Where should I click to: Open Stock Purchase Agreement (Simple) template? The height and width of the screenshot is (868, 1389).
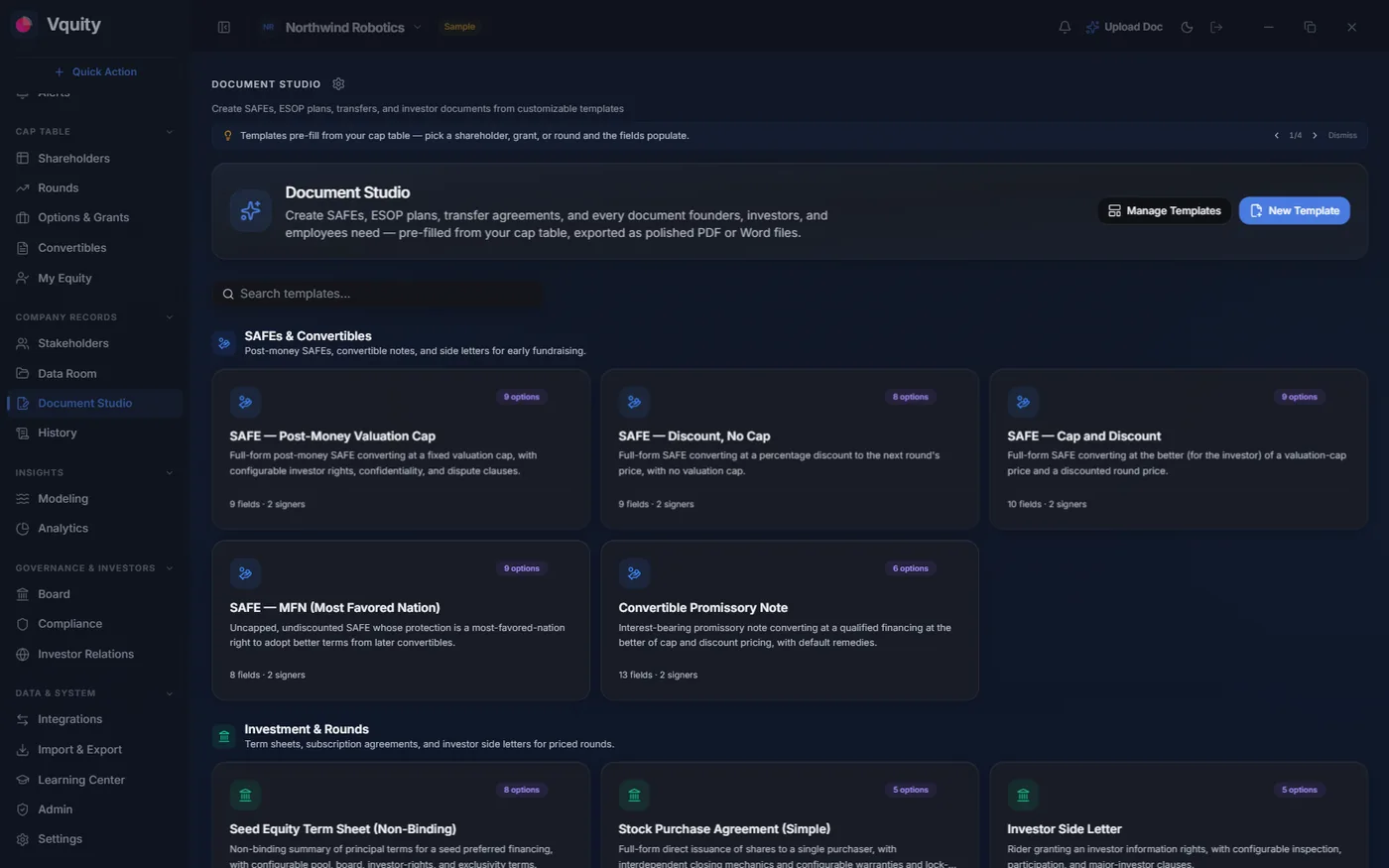(x=790, y=816)
